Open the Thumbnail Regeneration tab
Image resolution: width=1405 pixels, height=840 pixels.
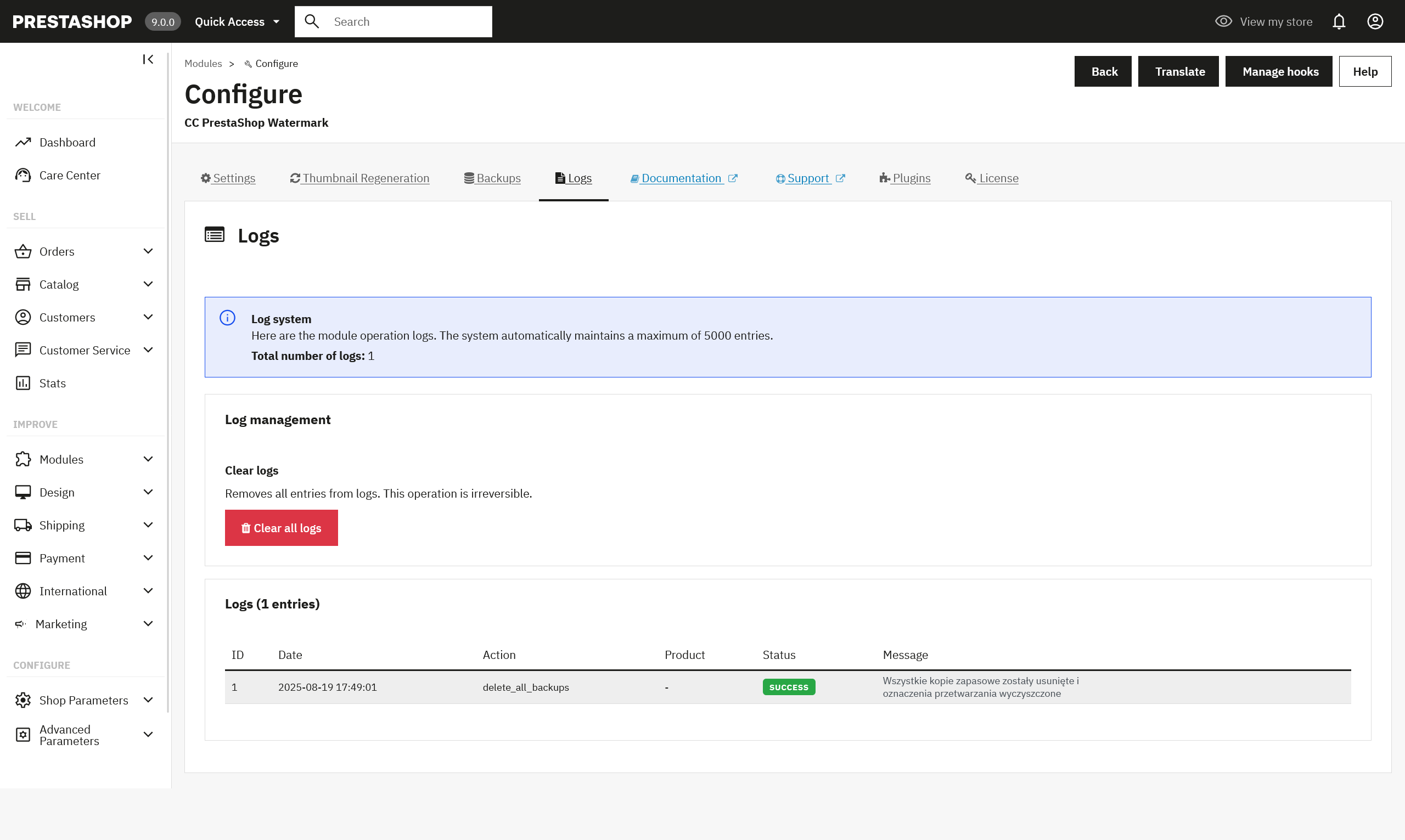point(359,178)
